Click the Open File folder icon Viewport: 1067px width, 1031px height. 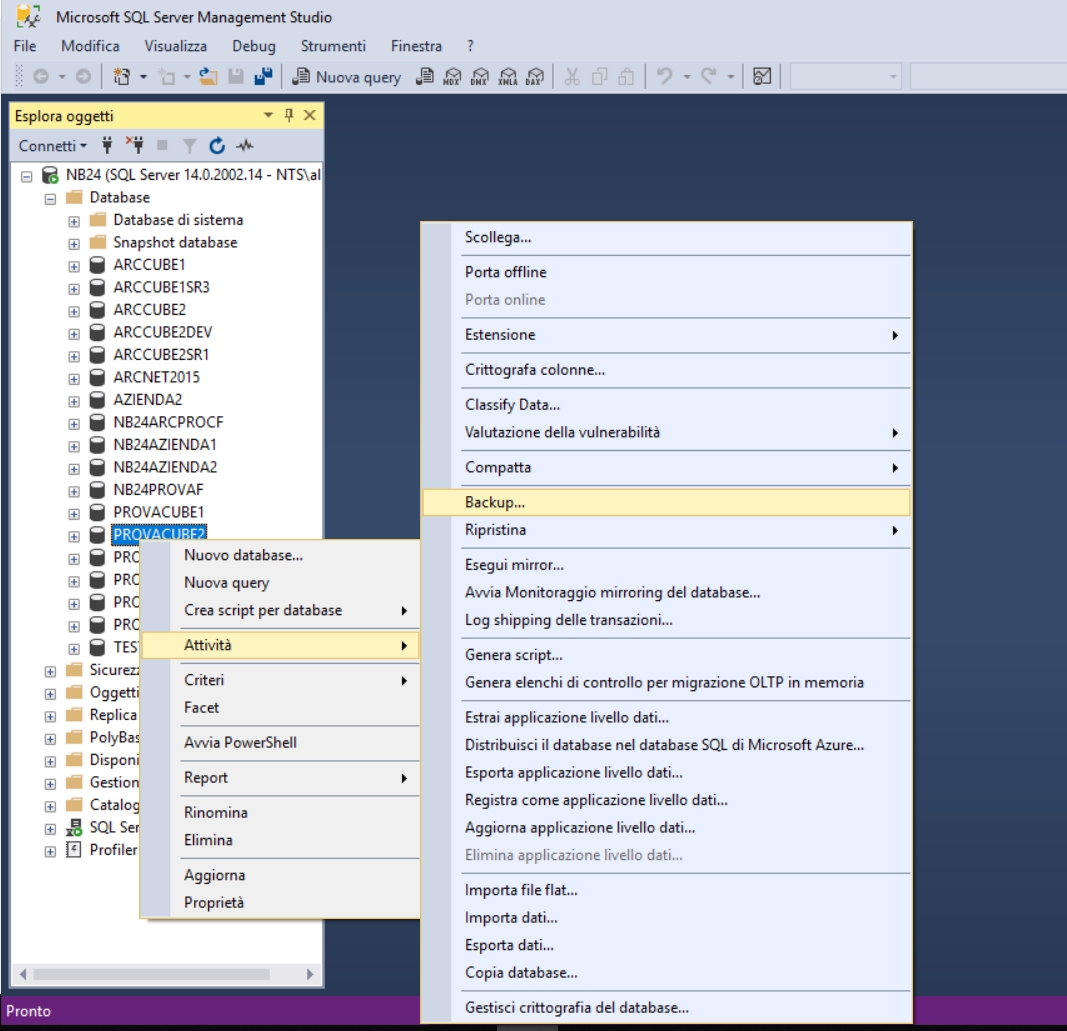tap(212, 77)
